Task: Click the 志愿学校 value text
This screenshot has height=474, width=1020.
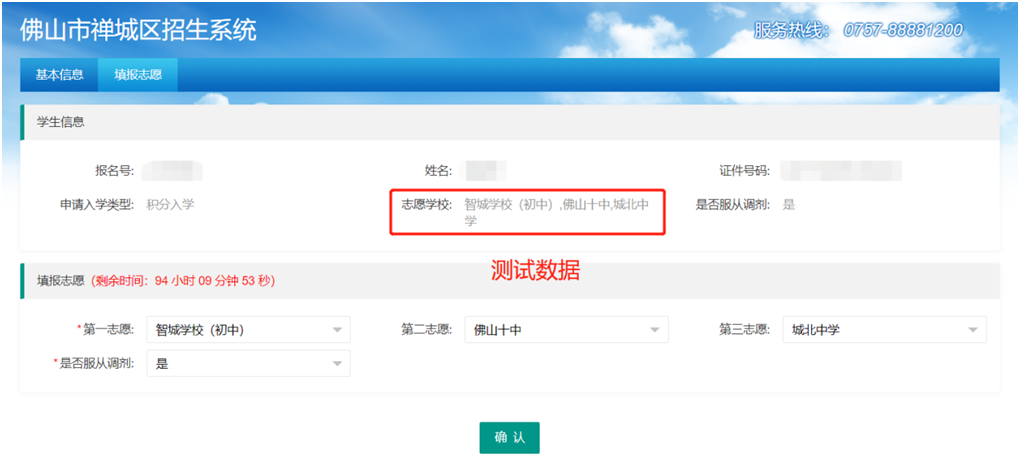Action: tap(556, 212)
